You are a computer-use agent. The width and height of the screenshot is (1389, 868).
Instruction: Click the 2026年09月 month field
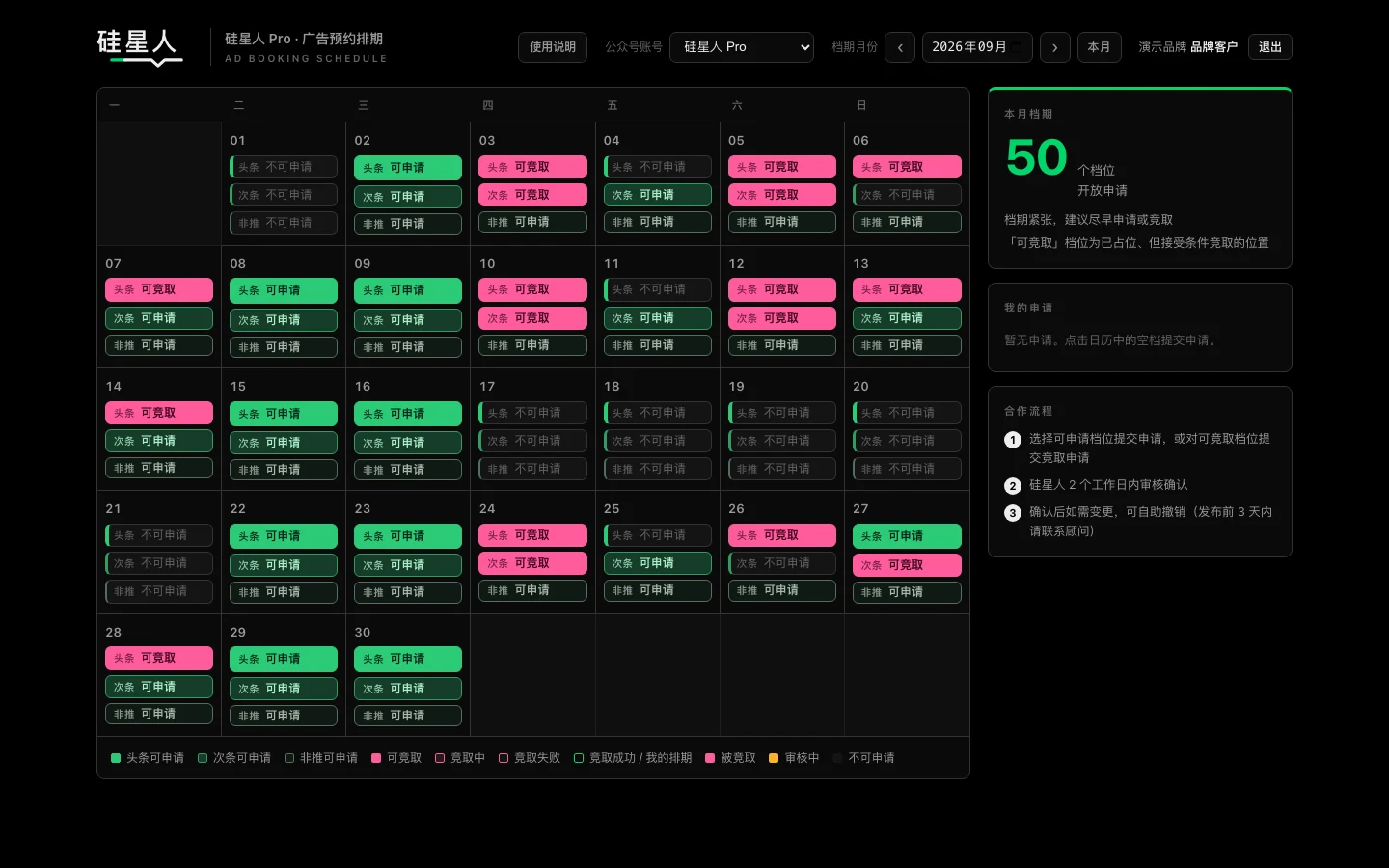tap(977, 47)
